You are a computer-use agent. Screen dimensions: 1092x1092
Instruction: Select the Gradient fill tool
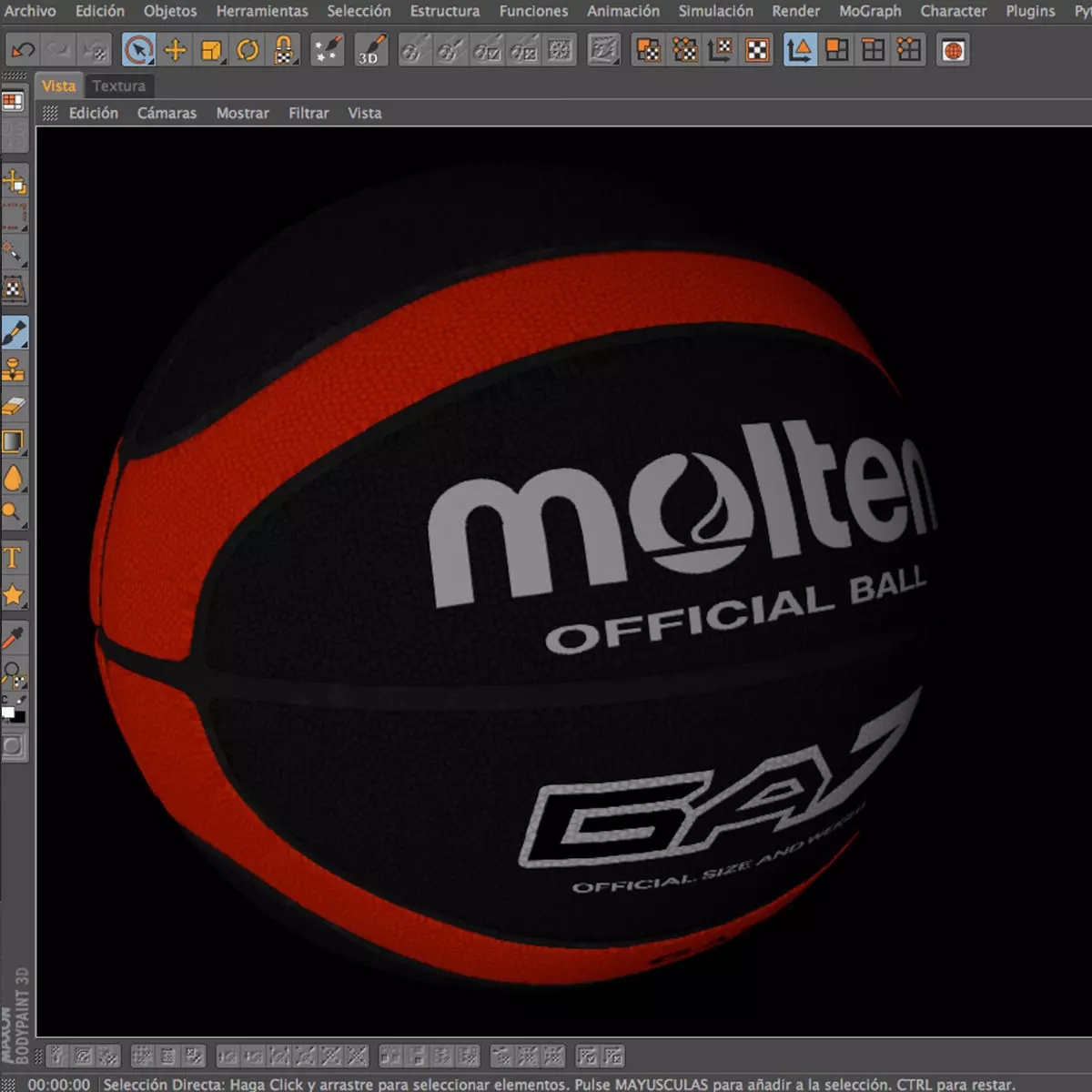point(14,442)
